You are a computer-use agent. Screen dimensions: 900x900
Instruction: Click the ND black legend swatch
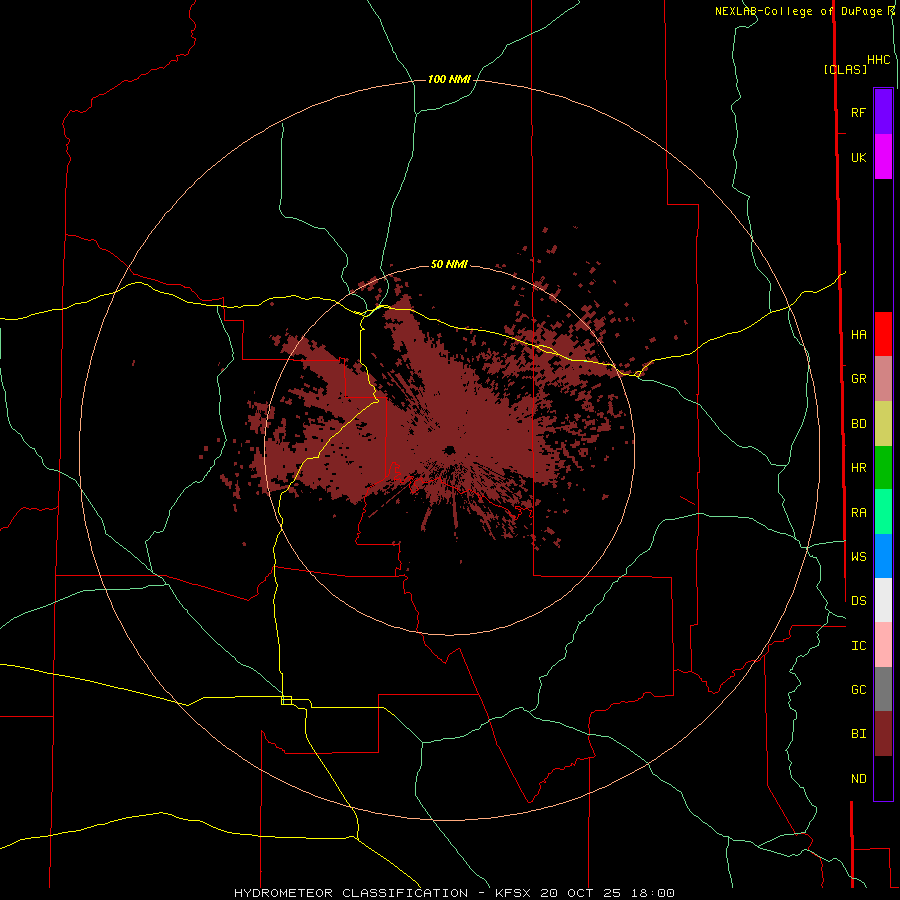(x=883, y=778)
